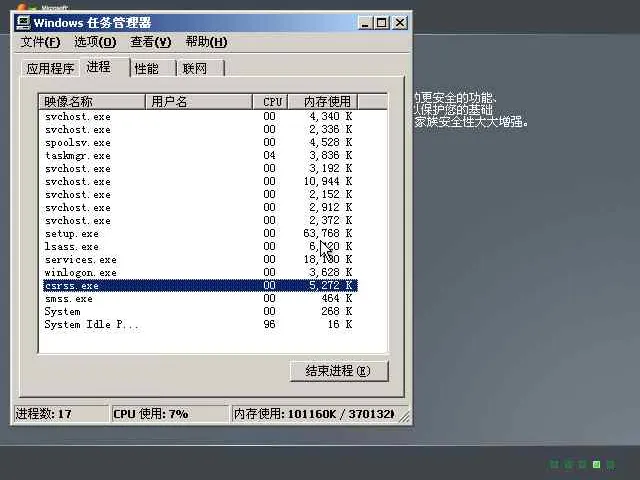Select the lsass.exe process row

click(200, 247)
